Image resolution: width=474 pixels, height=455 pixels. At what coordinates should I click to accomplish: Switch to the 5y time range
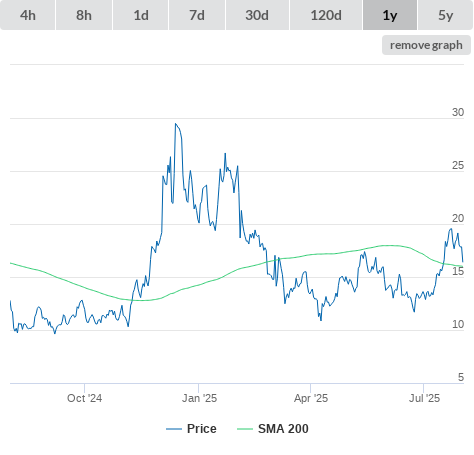(445, 15)
